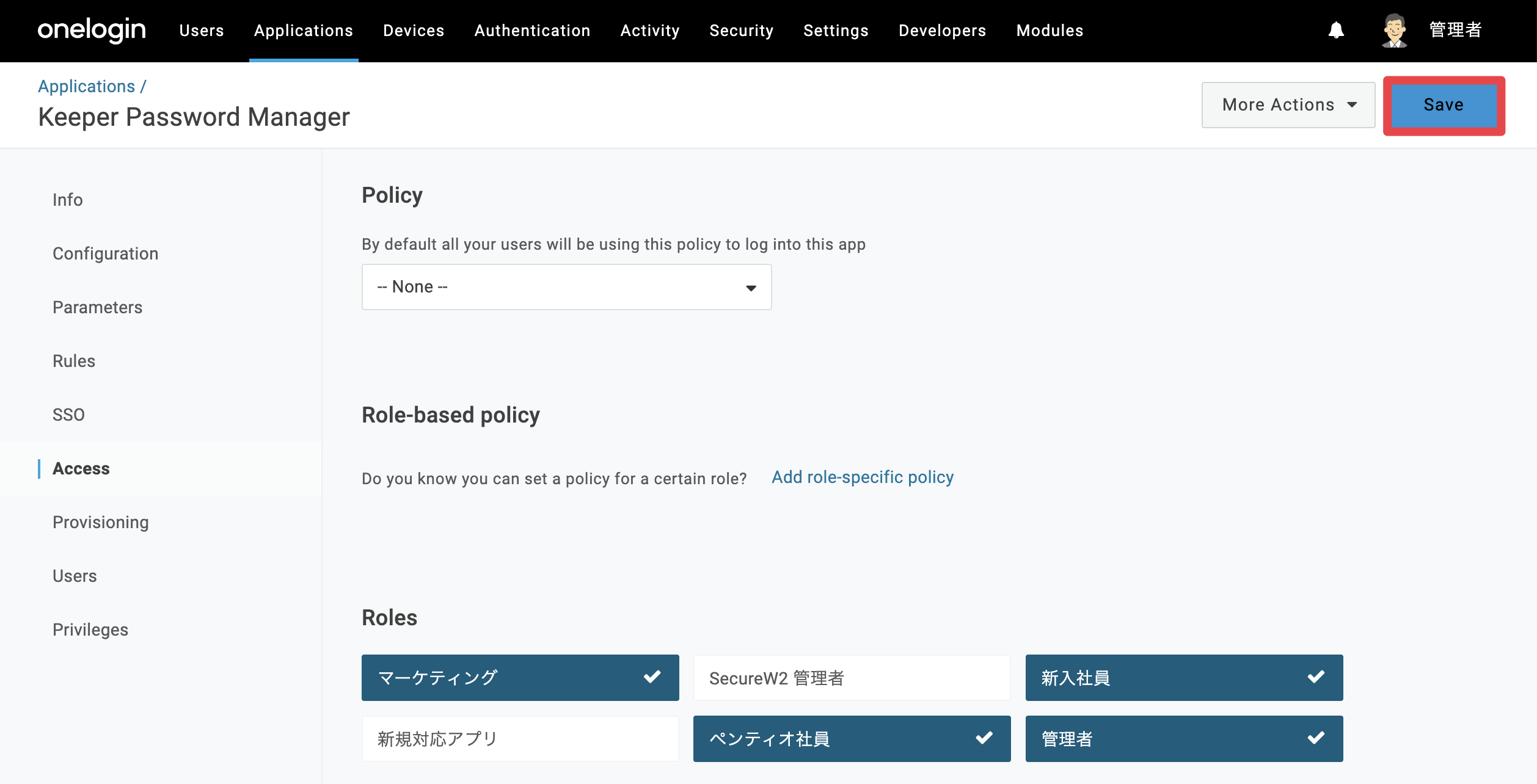Select the Privileges sidebar tab
1537x784 pixels.
90,630
